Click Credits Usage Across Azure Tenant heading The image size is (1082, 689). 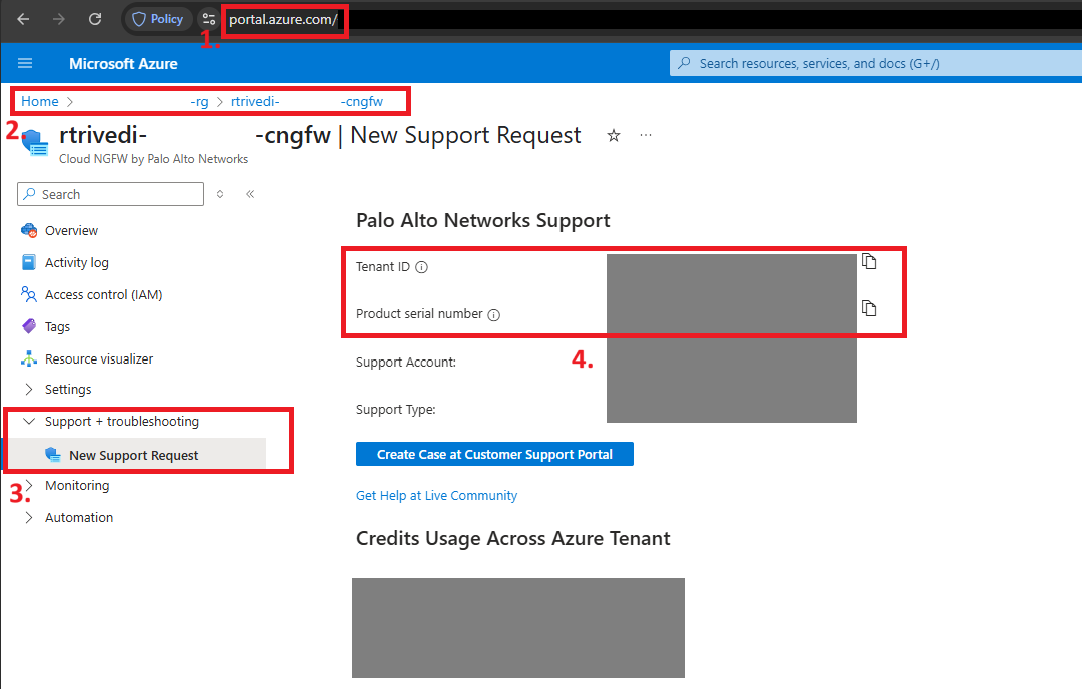coord(513,538)
